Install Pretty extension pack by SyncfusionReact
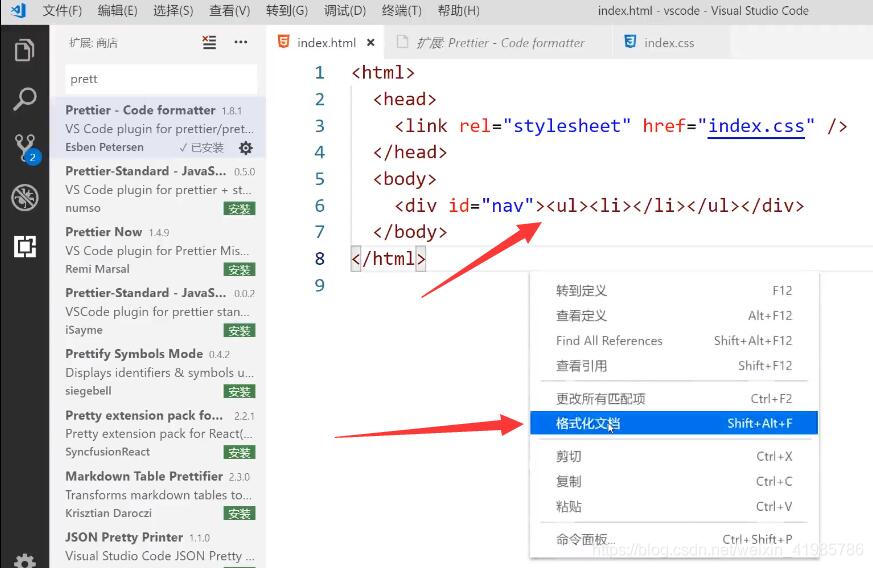873x568 pixels. (x=239, y=452)
